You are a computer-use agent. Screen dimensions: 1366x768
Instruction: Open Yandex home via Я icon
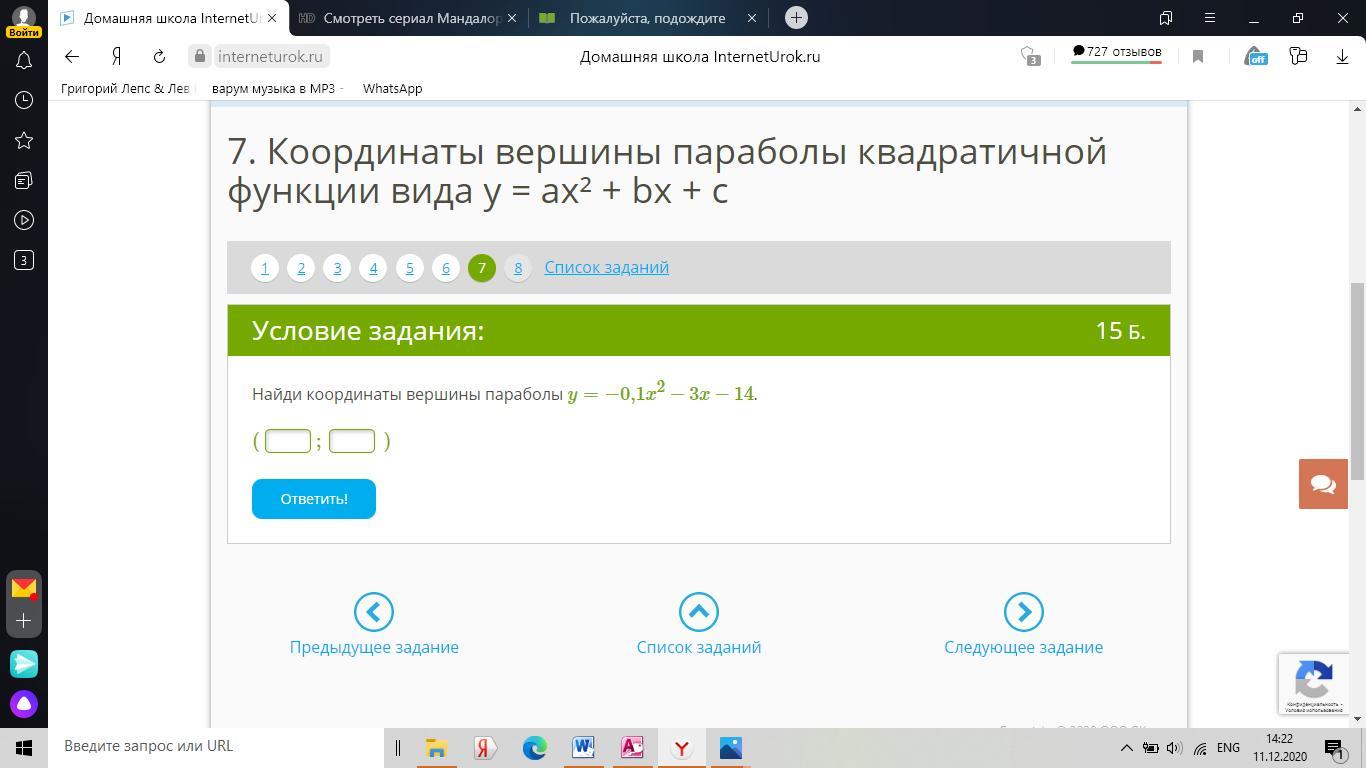[116, 57]
